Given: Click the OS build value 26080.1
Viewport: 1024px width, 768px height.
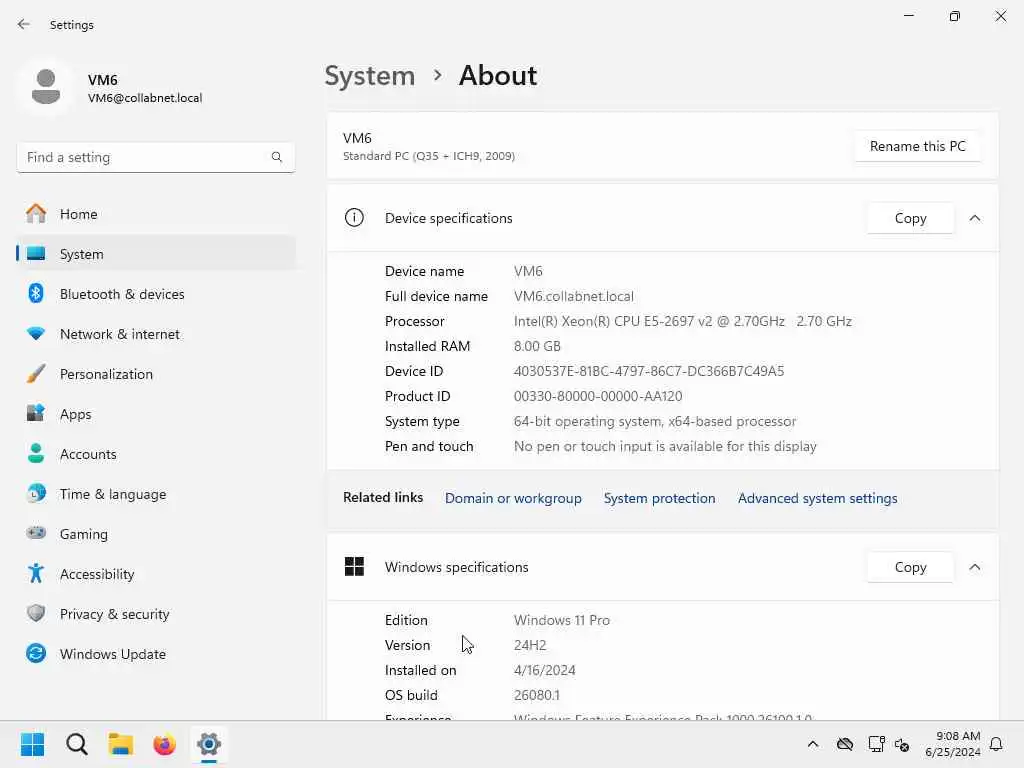Looking at the screenshot, I should pyautogui.click(x=537, y=695).
